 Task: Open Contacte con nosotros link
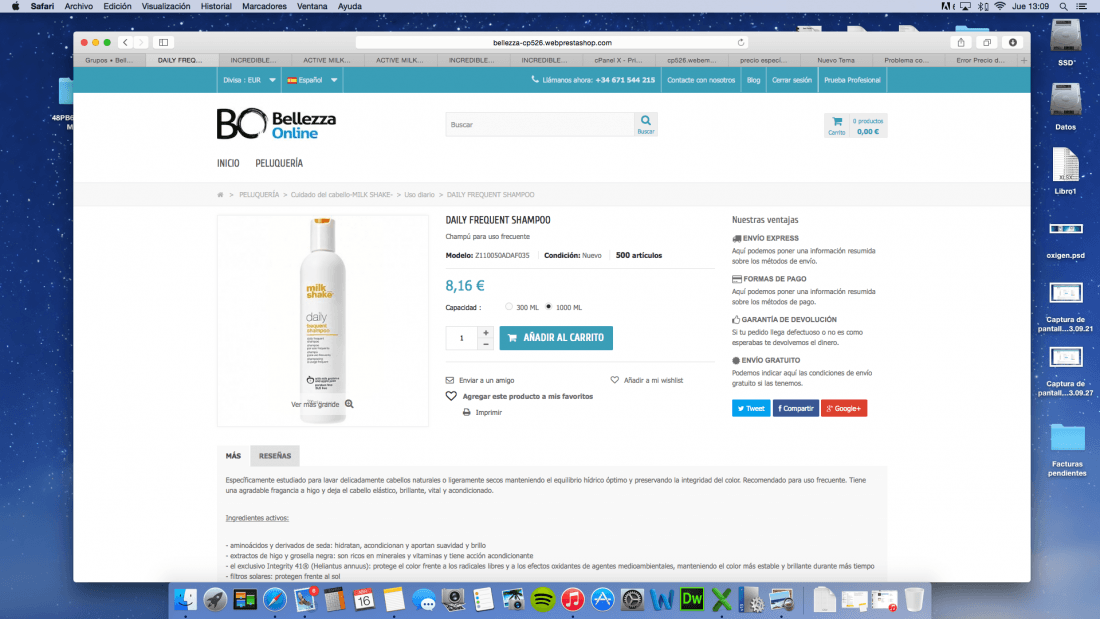pyautogui.click(x=701, y=80)
